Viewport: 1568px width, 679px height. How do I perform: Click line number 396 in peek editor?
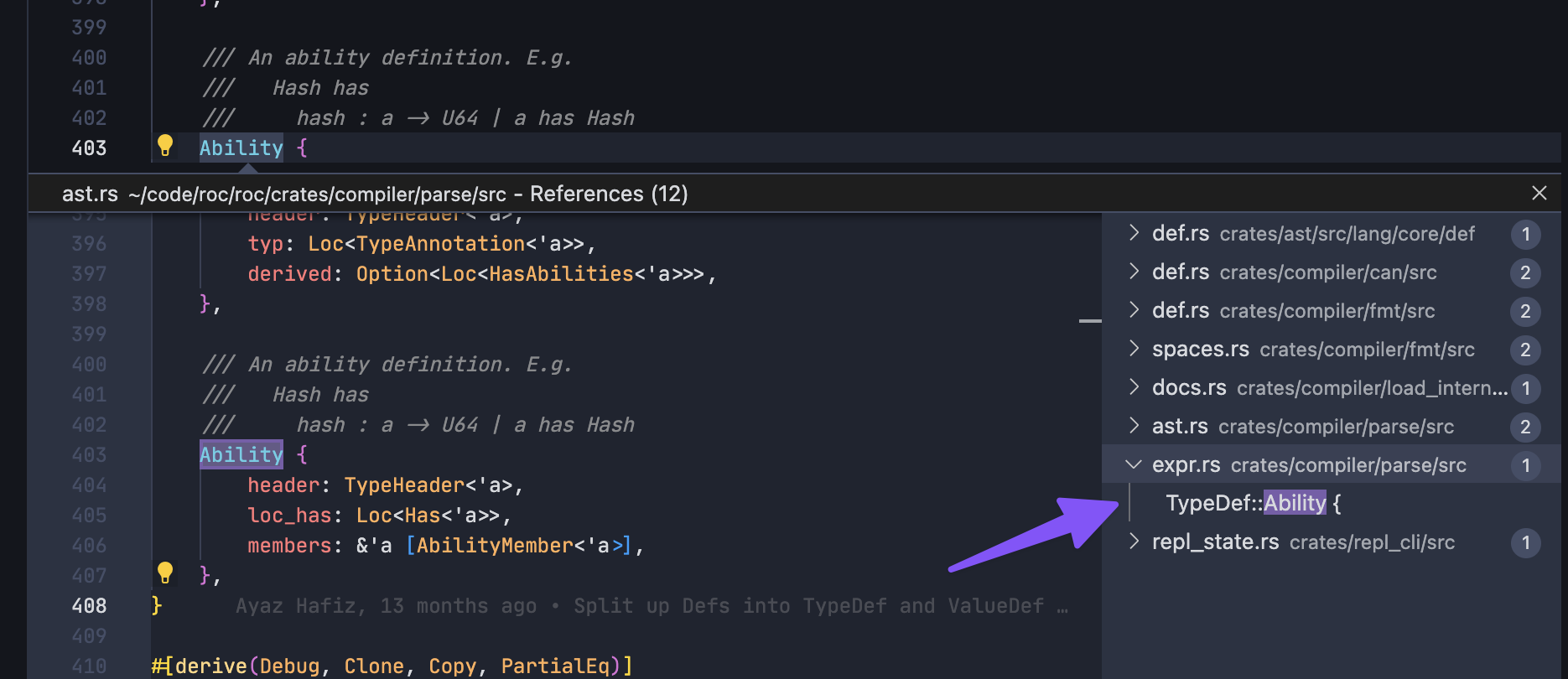tap(89, 243)
